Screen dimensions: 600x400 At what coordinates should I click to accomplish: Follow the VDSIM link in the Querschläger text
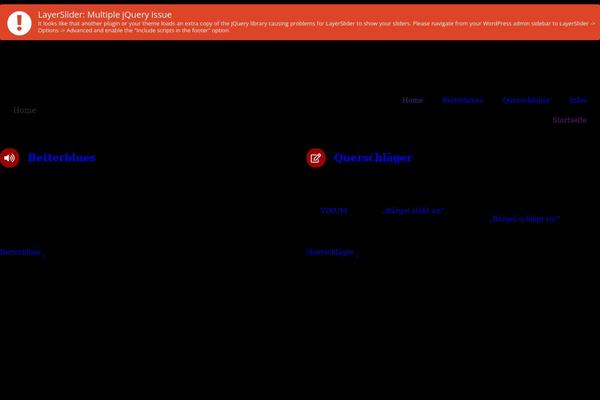coord(334,211)
